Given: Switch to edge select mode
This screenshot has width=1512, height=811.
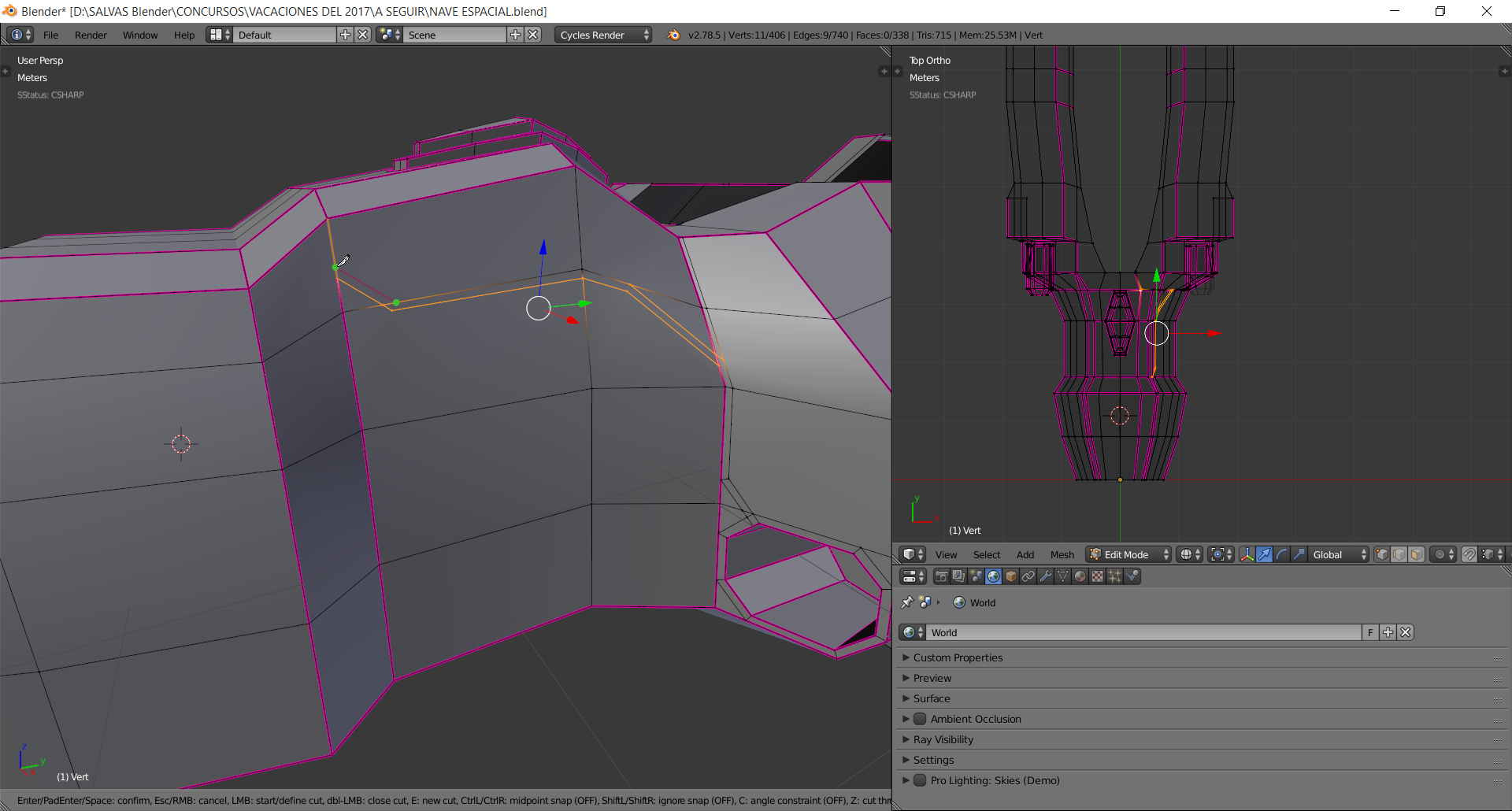Looking at the screenshot, I should (x=1399, y=554).
